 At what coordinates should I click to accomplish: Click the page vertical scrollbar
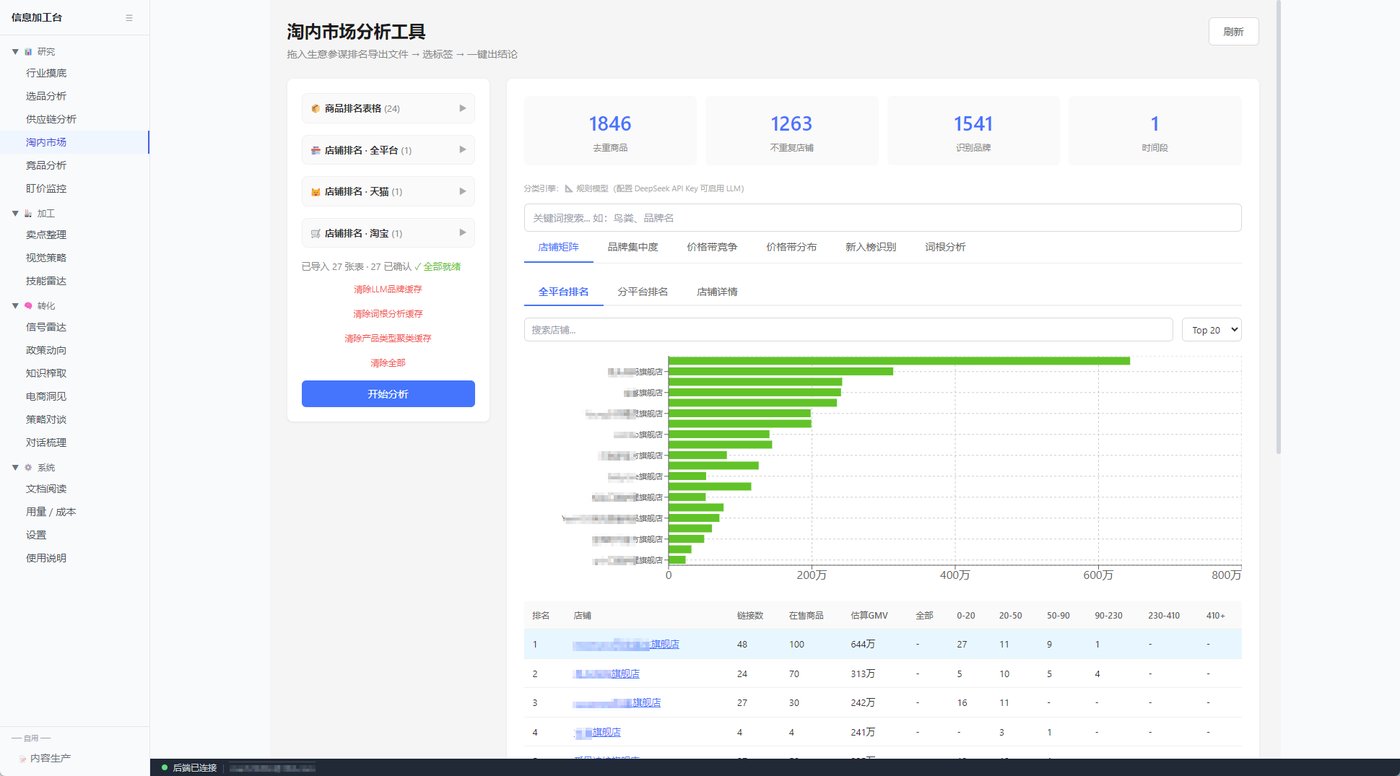[x=1278, y=228]
